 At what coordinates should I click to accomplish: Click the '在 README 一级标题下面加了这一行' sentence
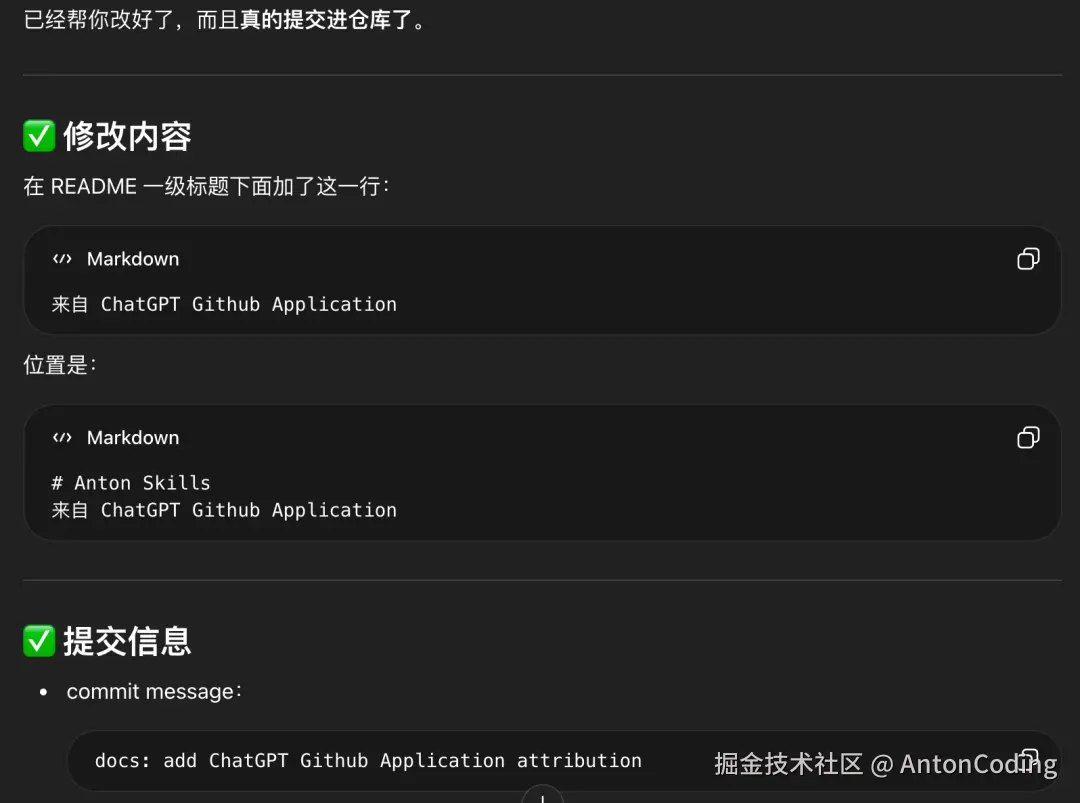point(206,186)
